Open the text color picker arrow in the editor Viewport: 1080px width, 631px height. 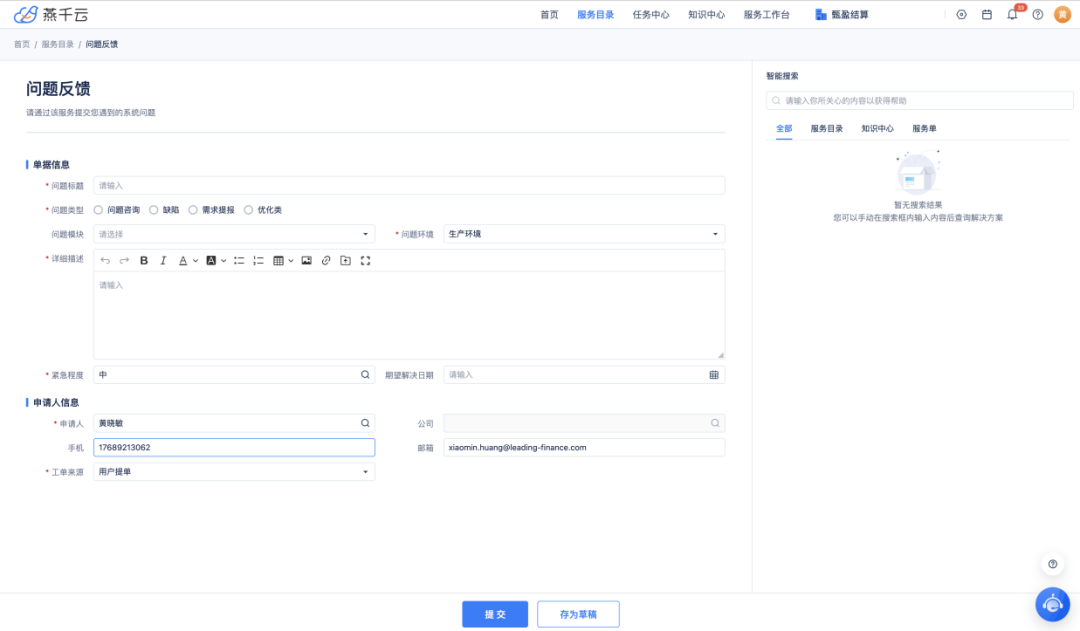pyautogui.click(x=195, y=261)
